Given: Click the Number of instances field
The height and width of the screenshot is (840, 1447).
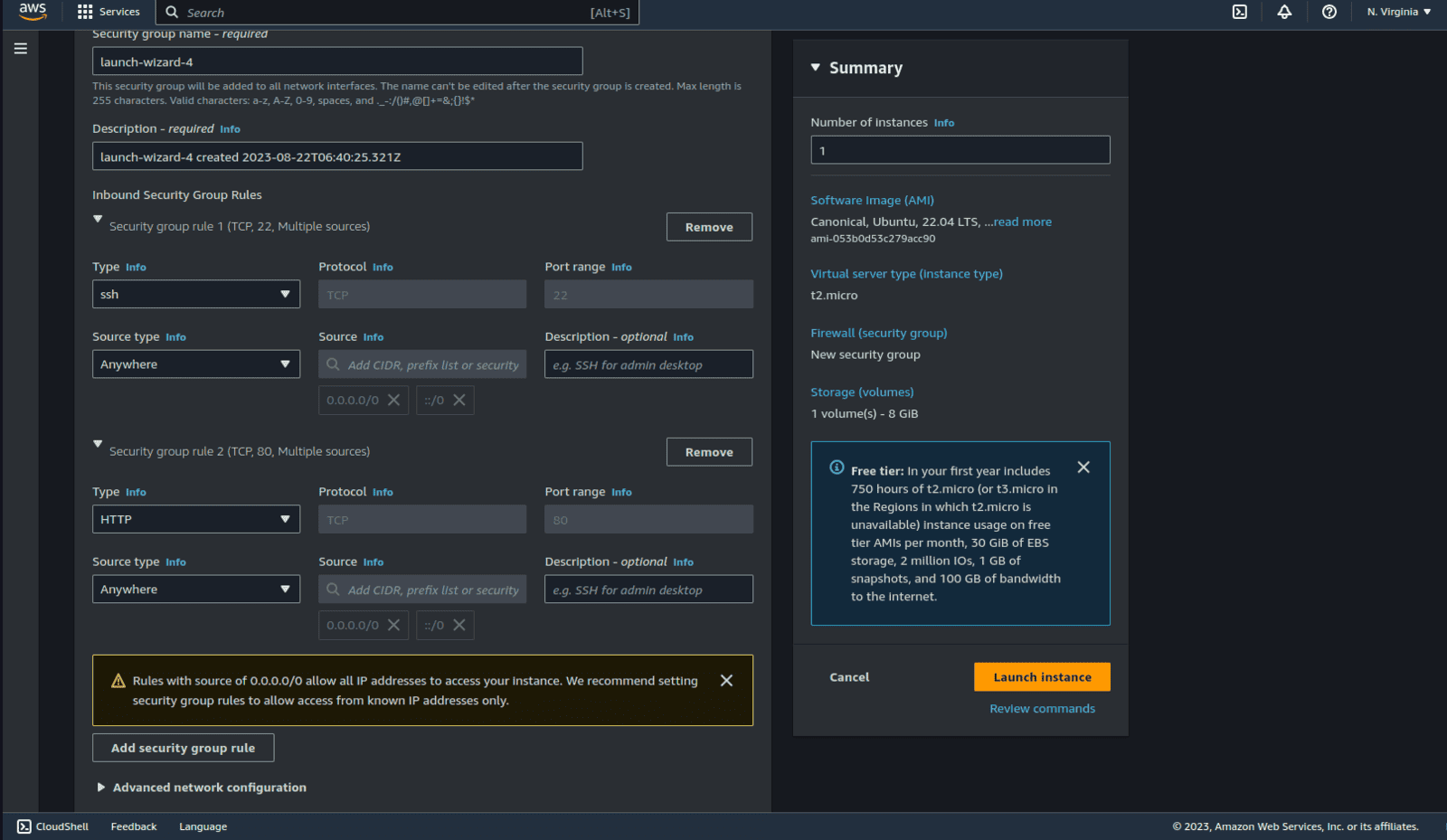Looking at the screenshot, I should (x=960, y=151).
